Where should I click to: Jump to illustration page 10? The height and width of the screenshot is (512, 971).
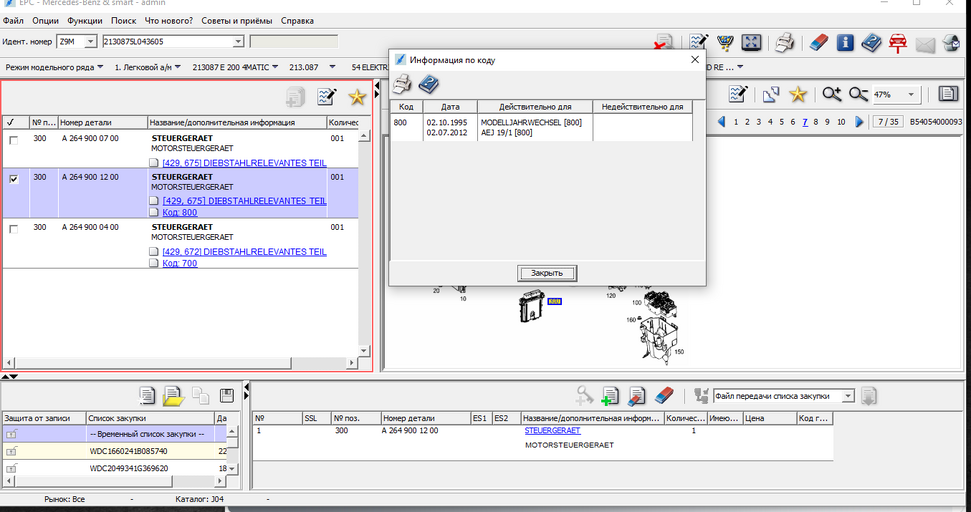pos(841,122)
